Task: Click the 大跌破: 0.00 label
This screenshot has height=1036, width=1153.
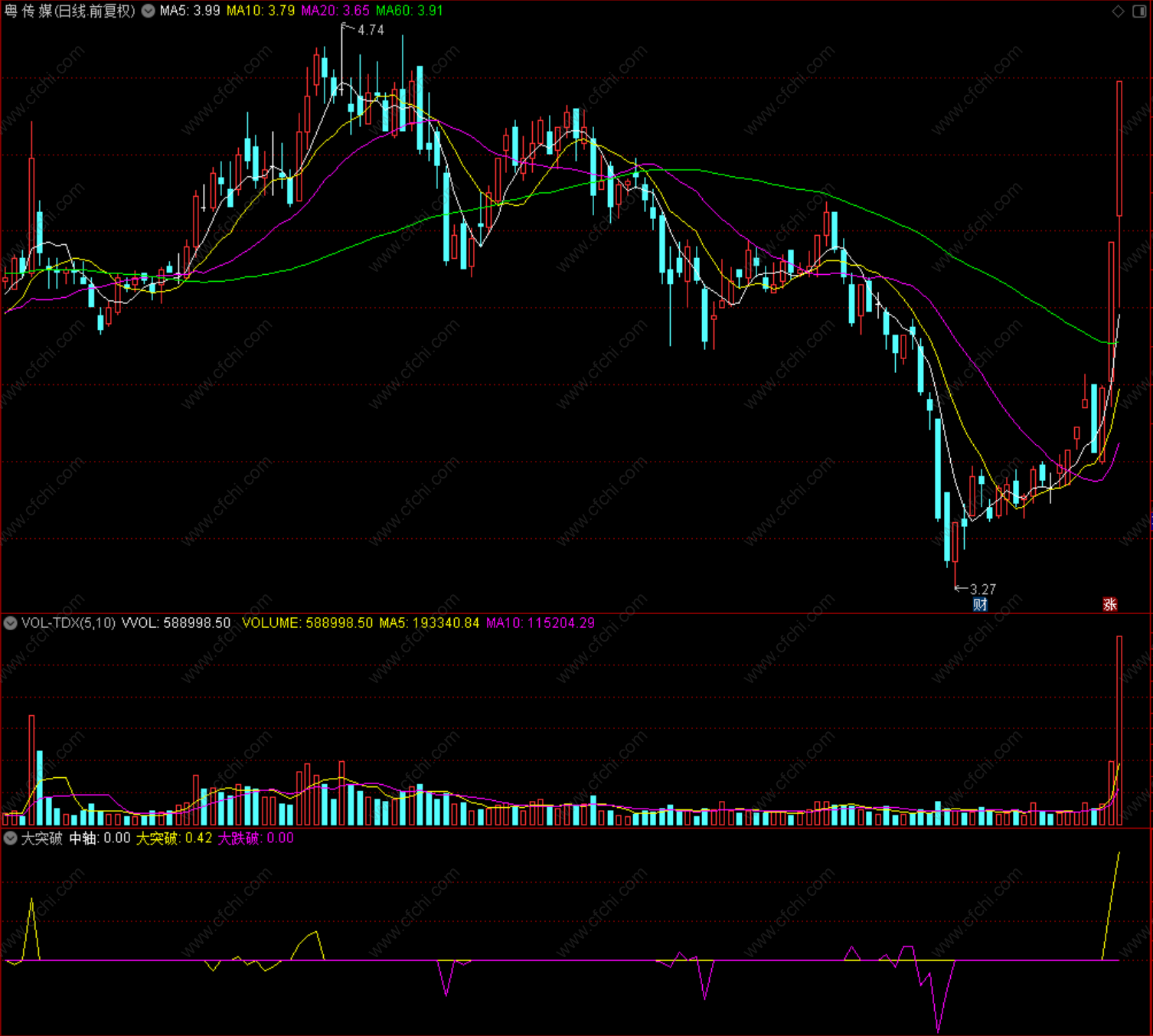Action: 256,838
